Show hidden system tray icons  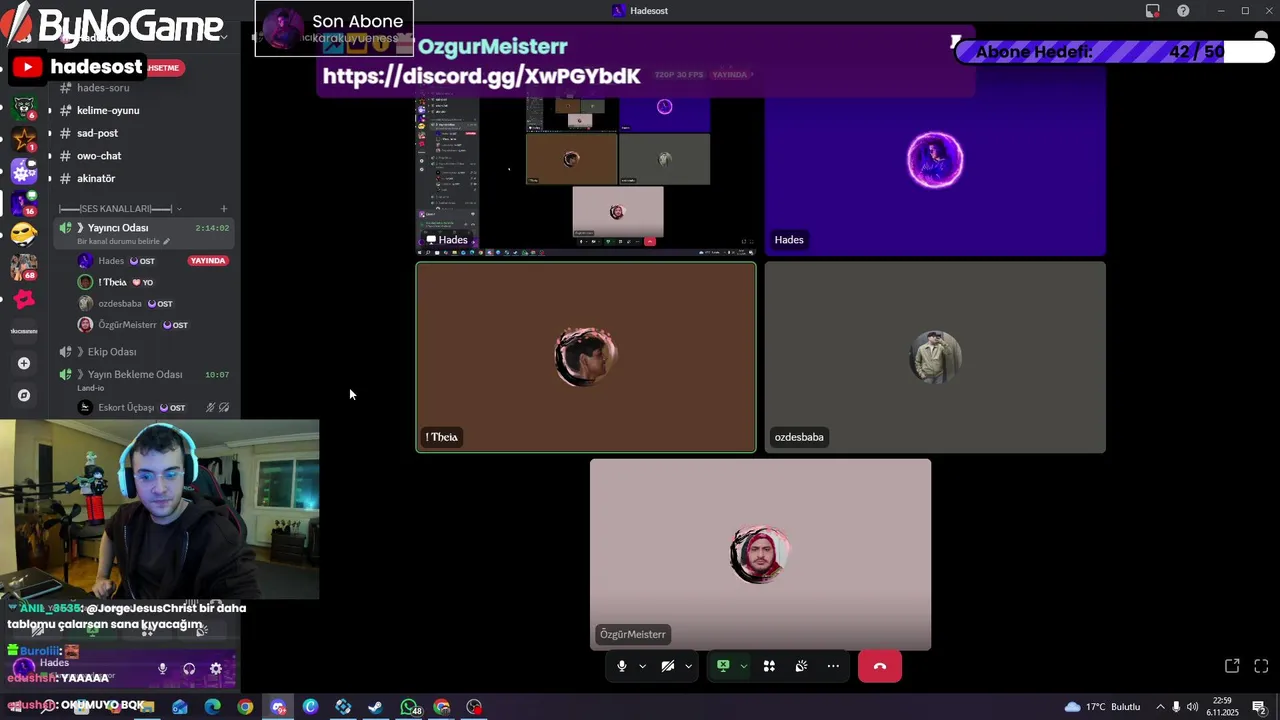1160,707
